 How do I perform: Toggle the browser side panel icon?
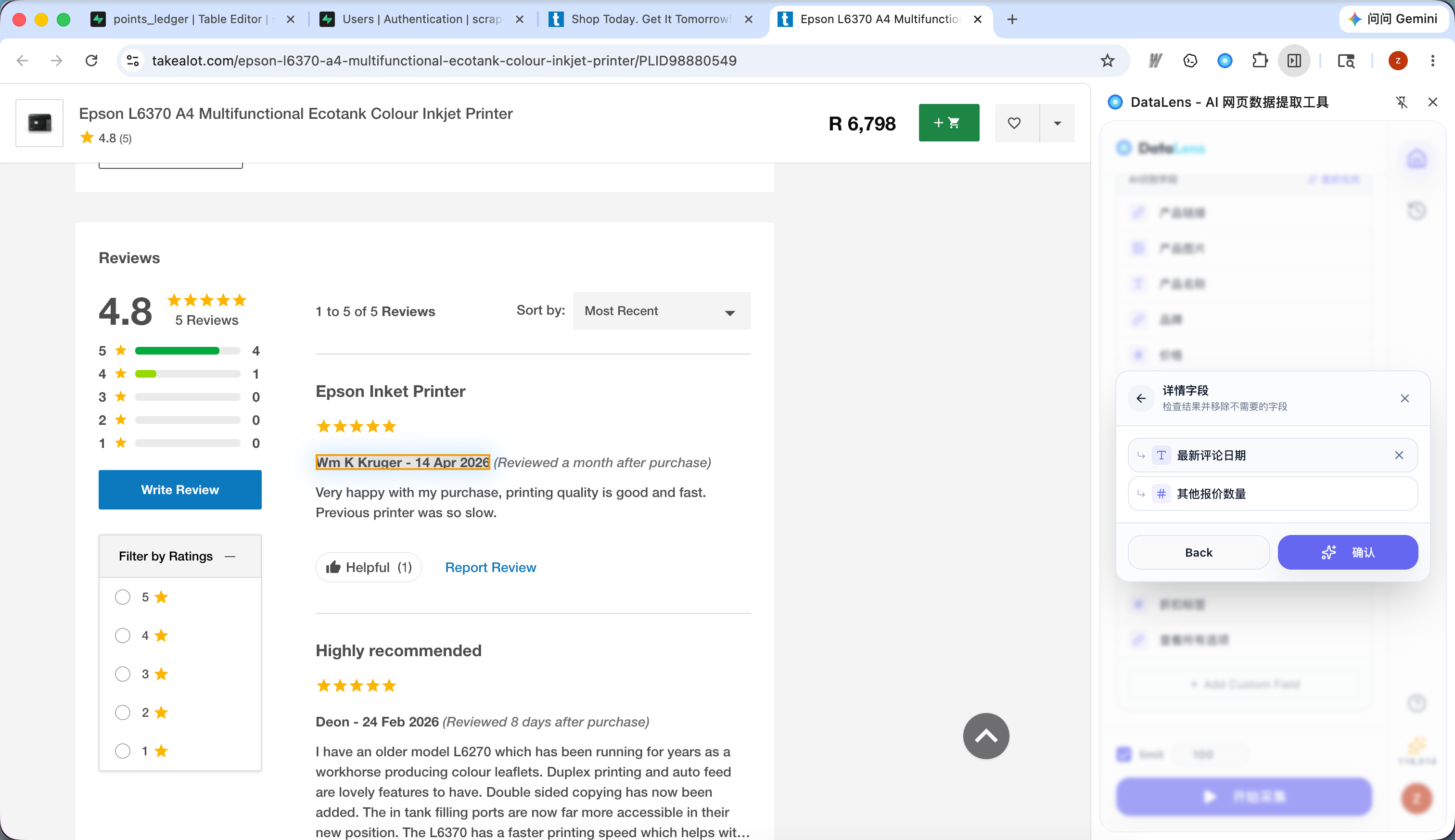point(1294,61)
